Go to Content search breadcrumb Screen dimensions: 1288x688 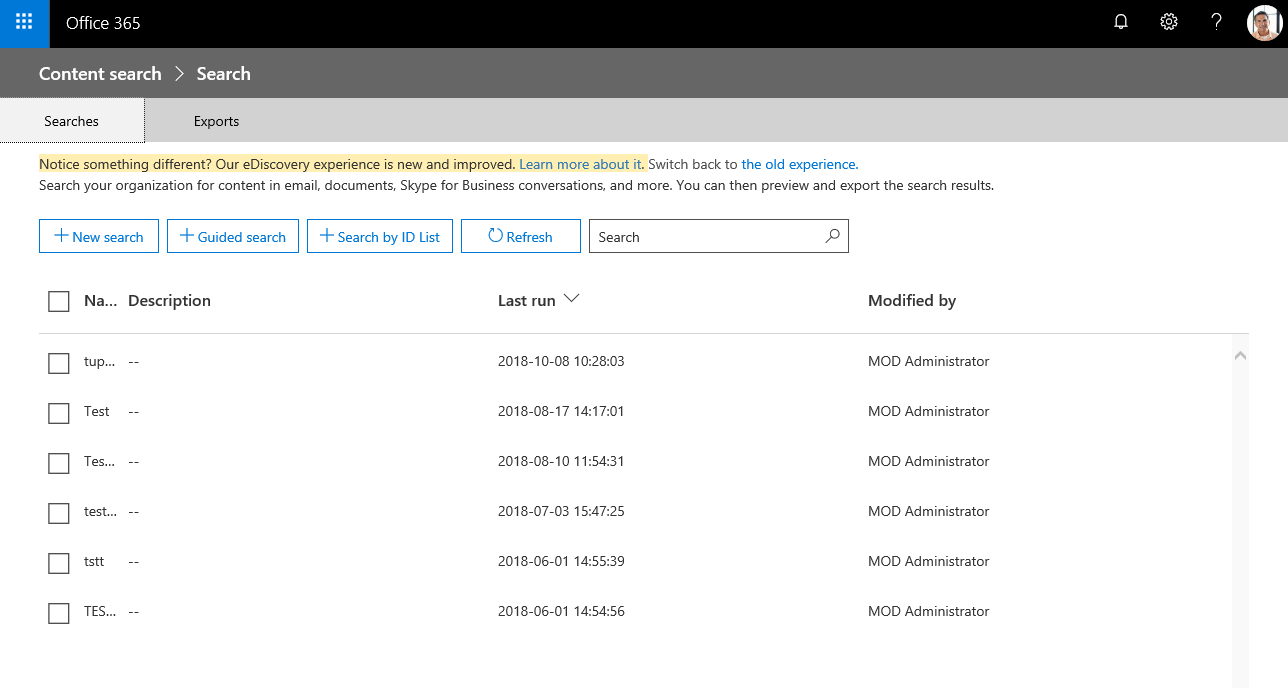pos(100,74)
